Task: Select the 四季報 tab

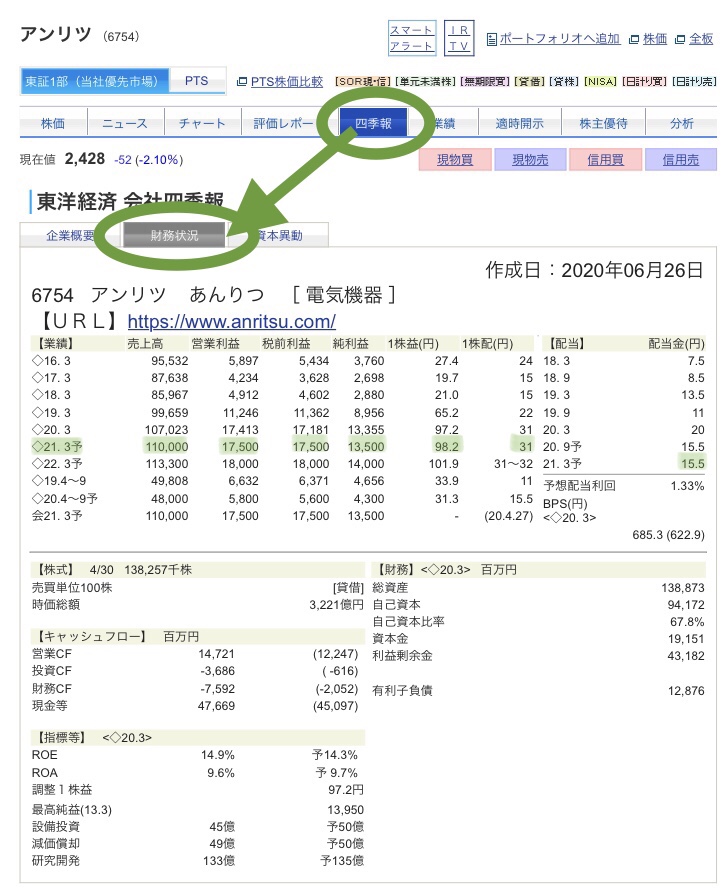Action: pos(373,123)
